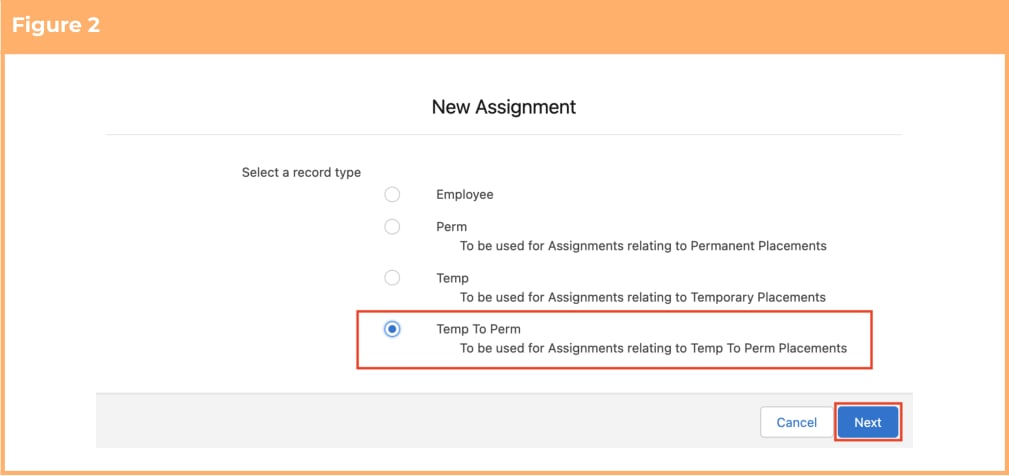Cancel the New Assignment dialog
1009x476 pixels.
pos(797,423)
